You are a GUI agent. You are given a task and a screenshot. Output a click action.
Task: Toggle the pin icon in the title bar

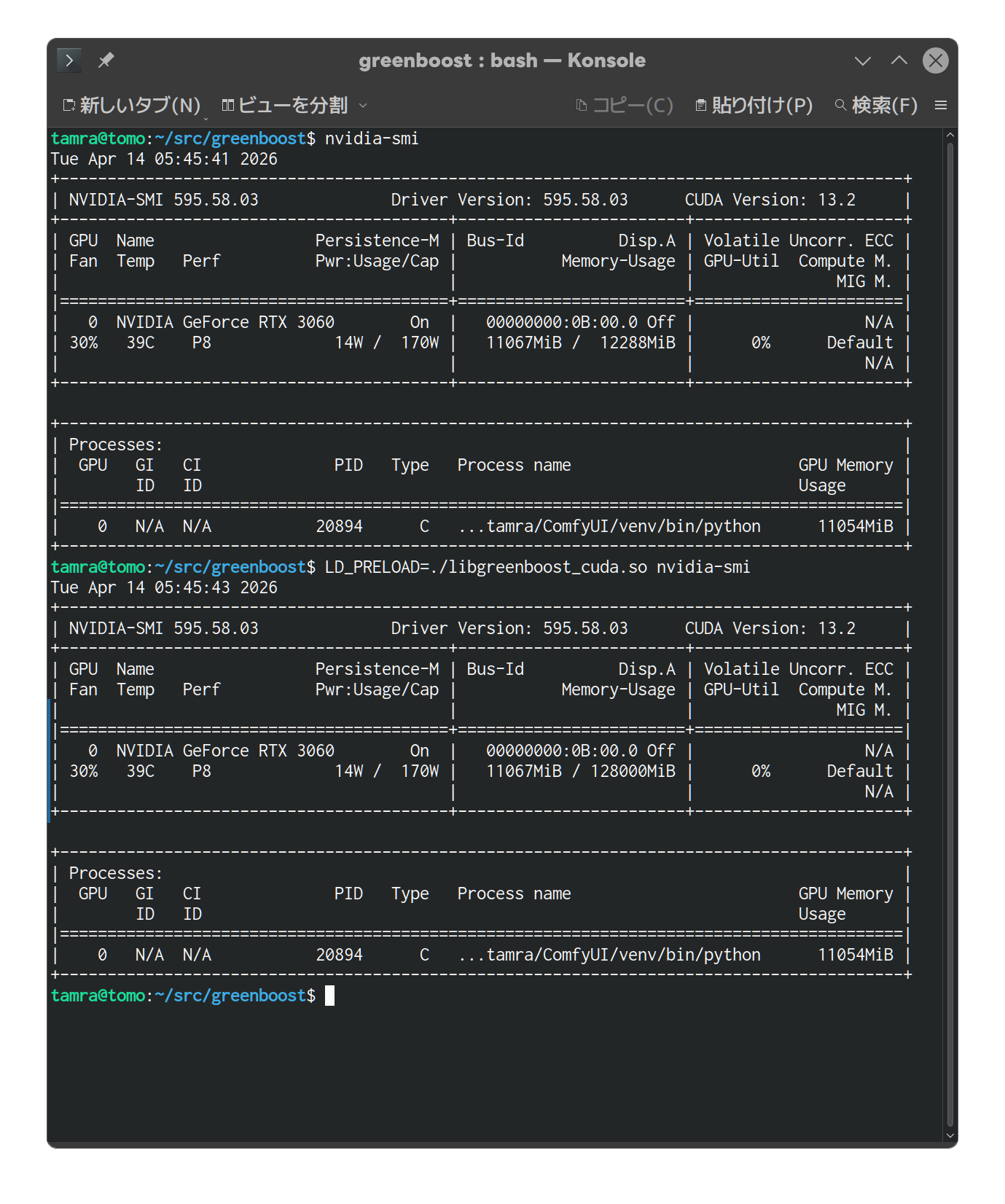[106, 60]
